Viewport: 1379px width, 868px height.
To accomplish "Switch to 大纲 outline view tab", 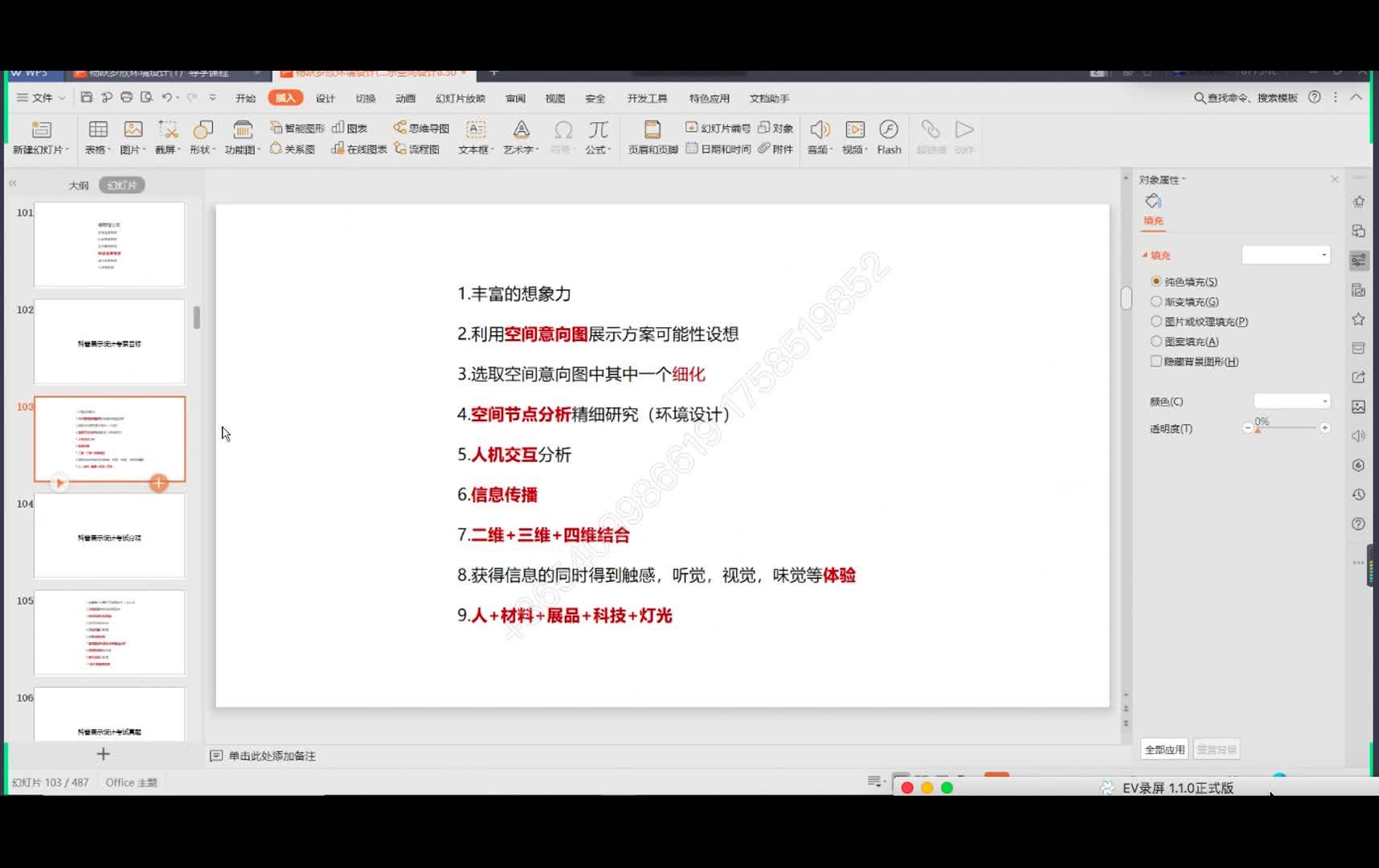I will [x=78, y=185].
